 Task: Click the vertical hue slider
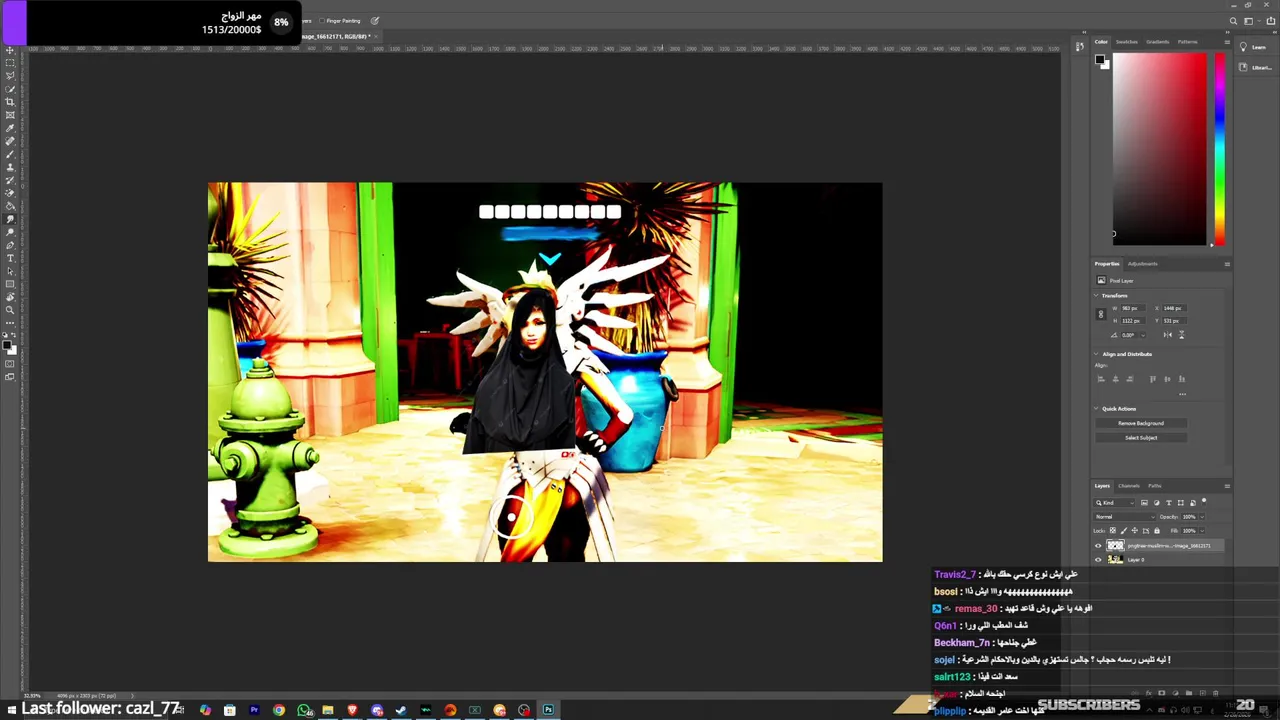1220,148
